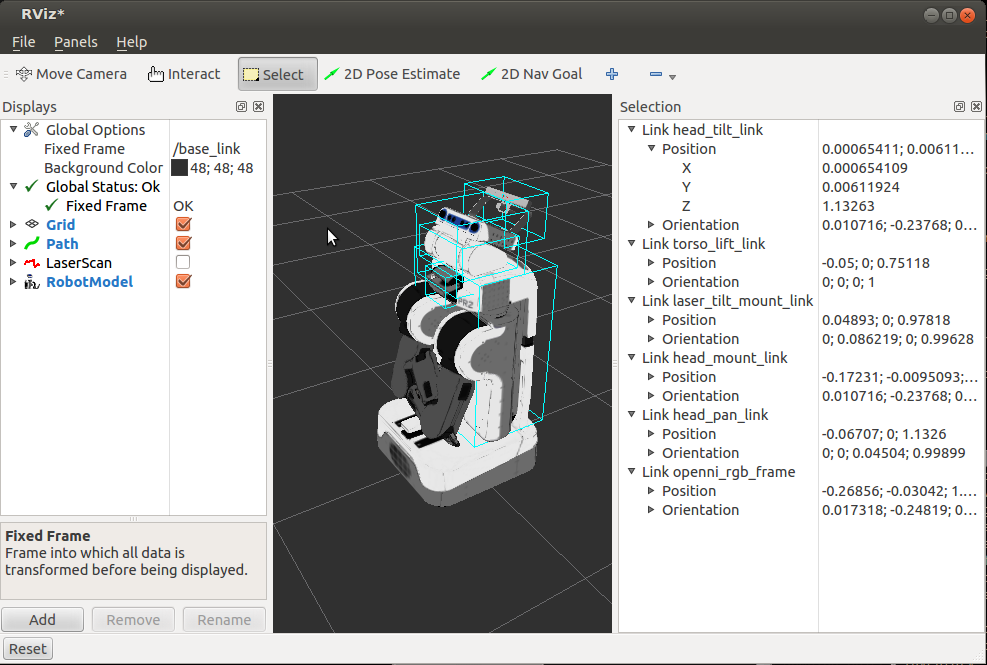The width and height of the screenshot is (987, 665).
Task: Open the File menu
Action: coord(23,42)
